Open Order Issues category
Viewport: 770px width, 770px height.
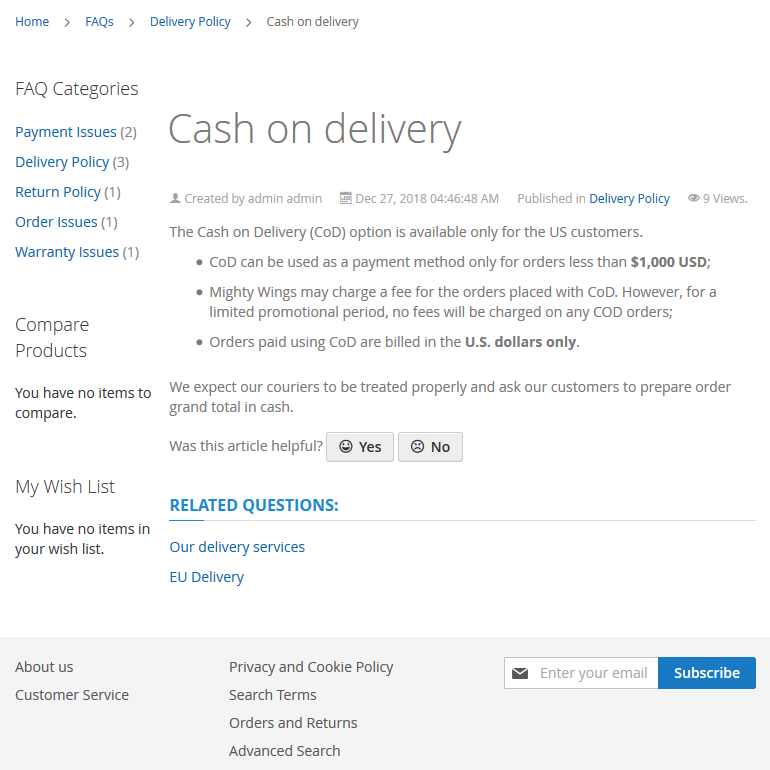[x=56, y=222]
